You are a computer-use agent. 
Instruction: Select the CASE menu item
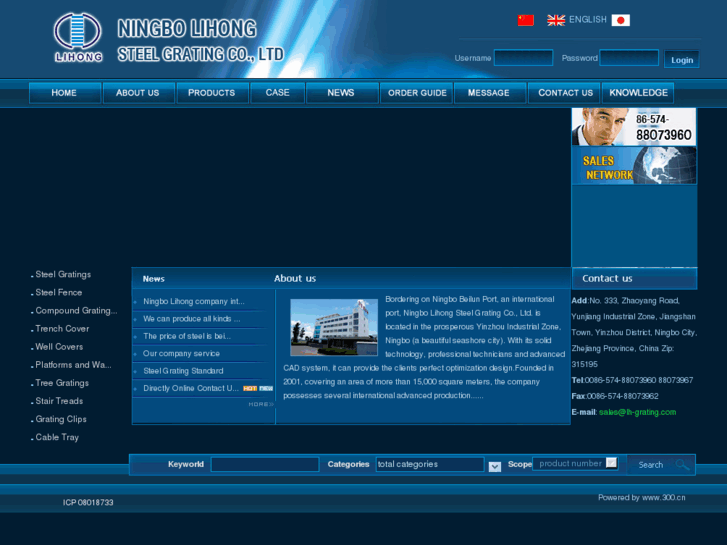[277, 93]
